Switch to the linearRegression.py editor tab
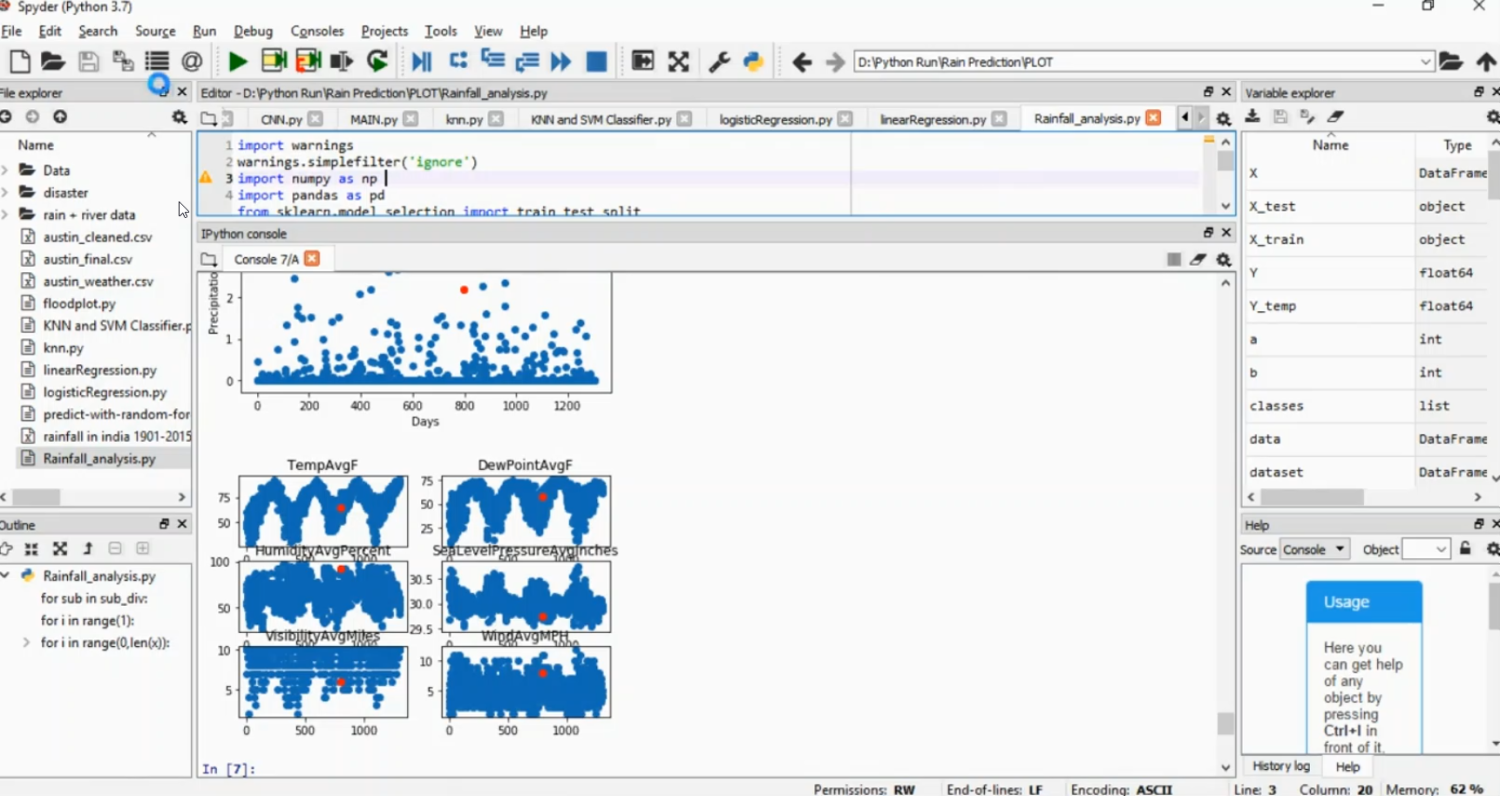This screenshot has height=796, width=1500. (932, 119)
